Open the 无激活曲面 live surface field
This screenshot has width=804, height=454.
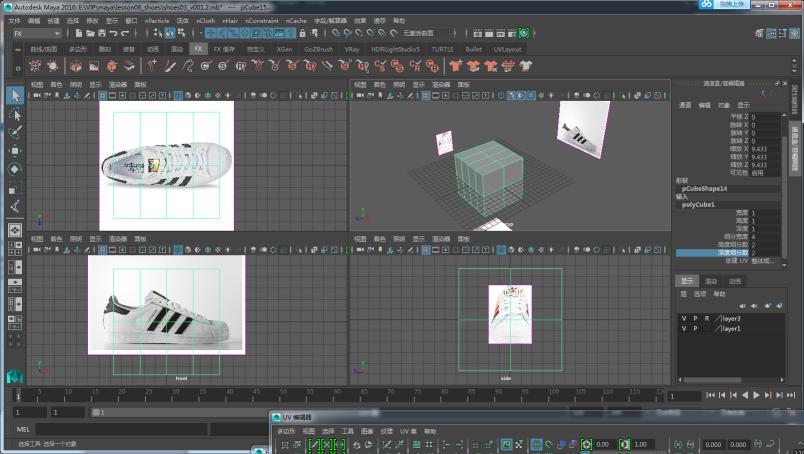[x=425, y=33]
